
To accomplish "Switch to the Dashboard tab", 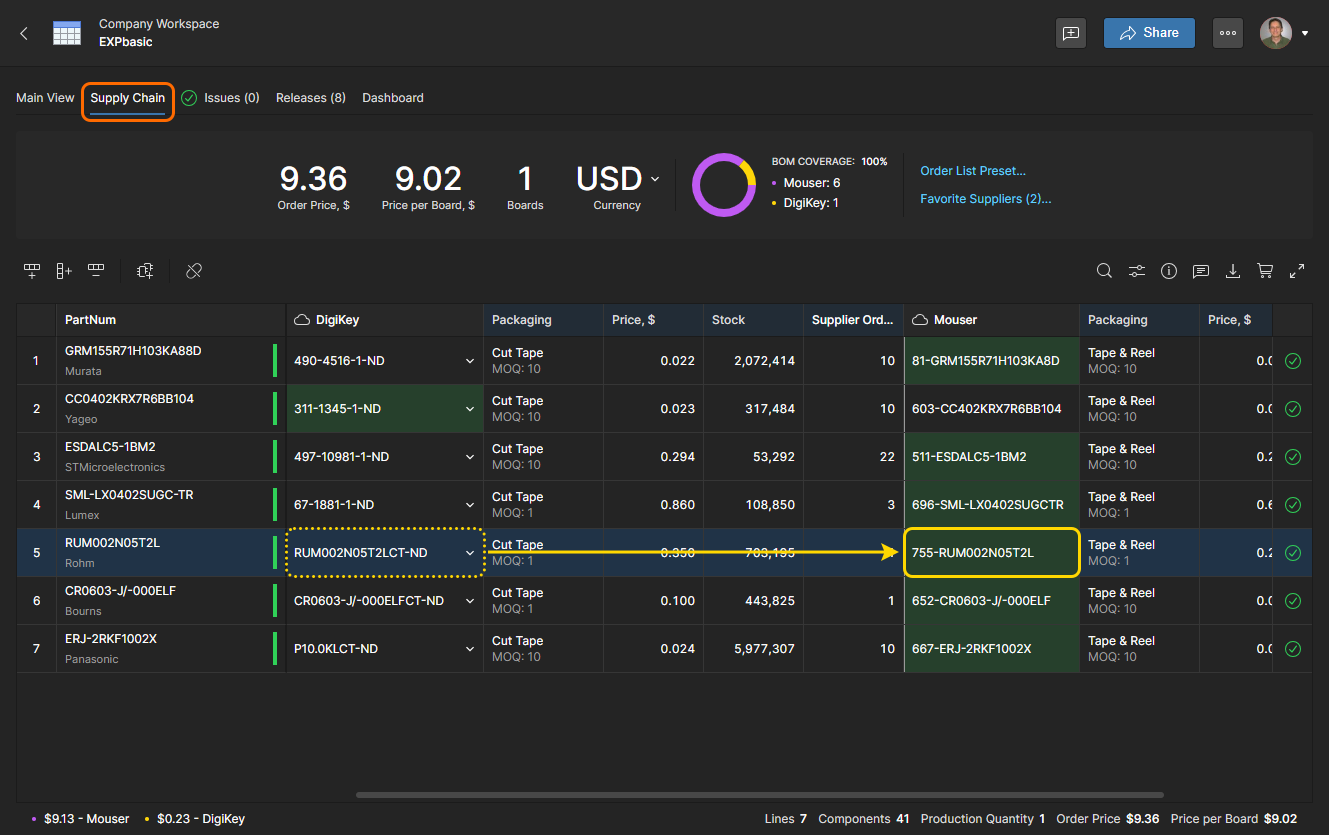I will click(x=392, y=98).
